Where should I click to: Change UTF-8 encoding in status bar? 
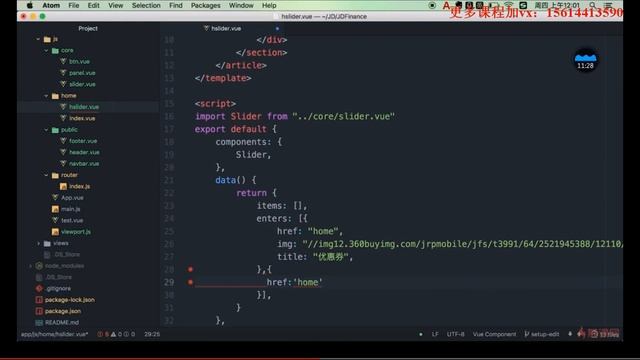[x=456, y=334]
